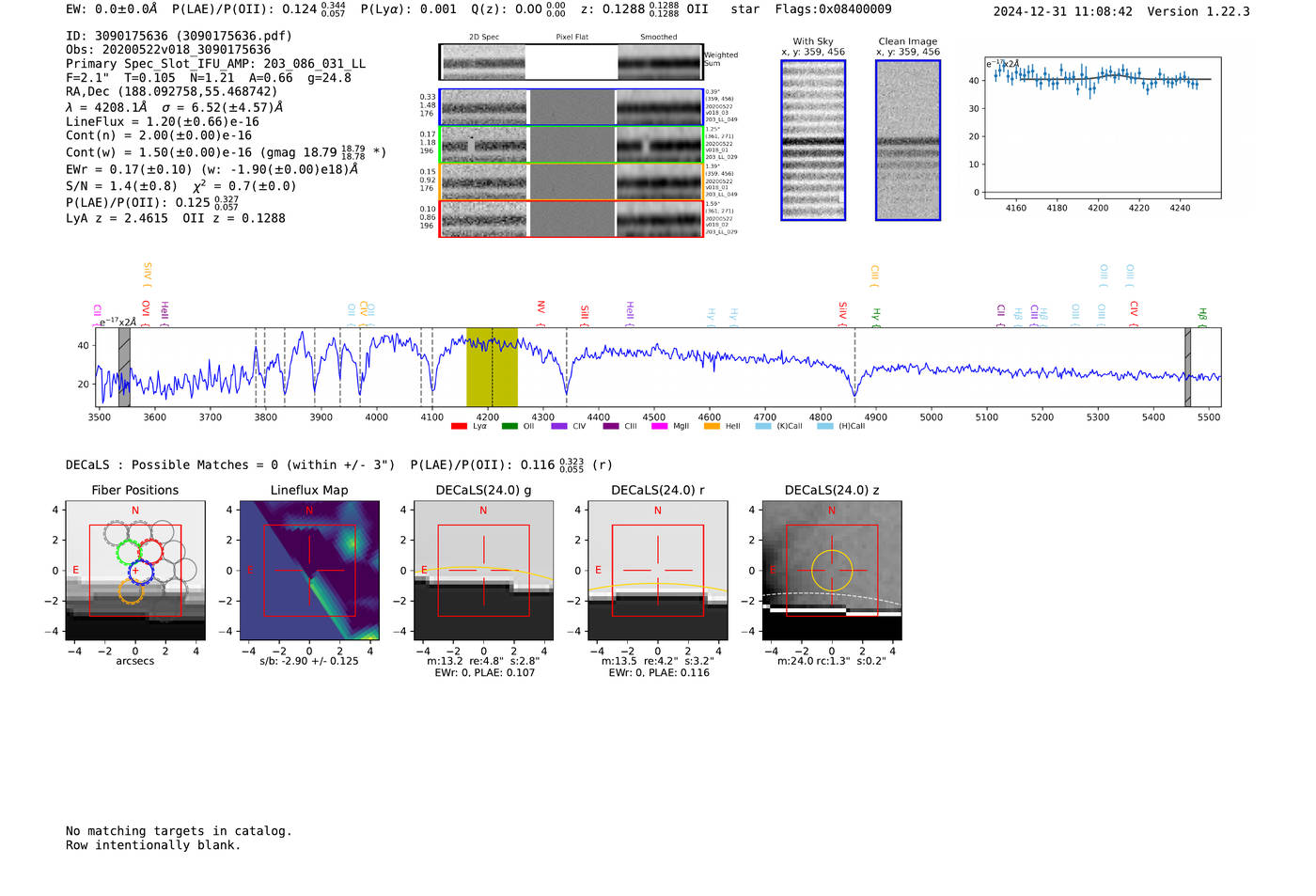1316x896 pixels.
Task: Select the Weighted Sum Smoothed cutout
Action: click(660, 62)
